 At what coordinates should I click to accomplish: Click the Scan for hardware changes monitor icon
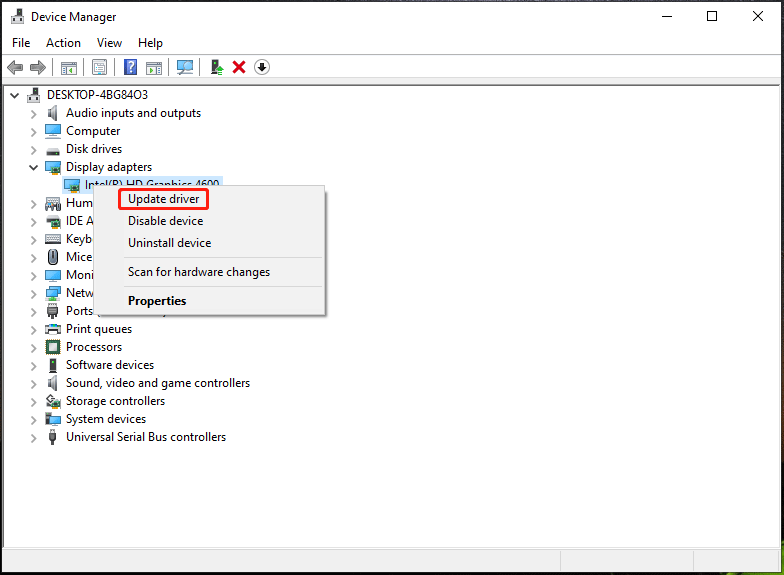(185, 67)
